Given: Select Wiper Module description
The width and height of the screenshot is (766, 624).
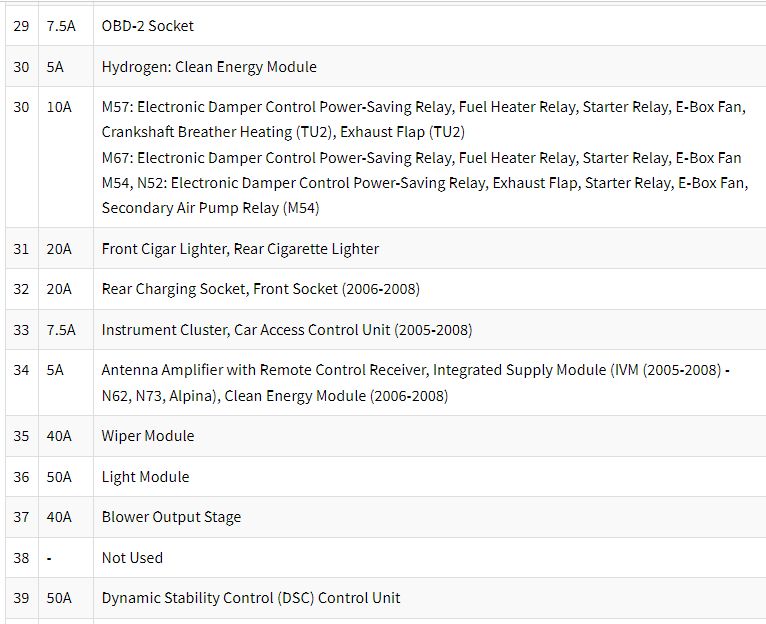Looking at the screenshot, I should (x=148, y=435).
